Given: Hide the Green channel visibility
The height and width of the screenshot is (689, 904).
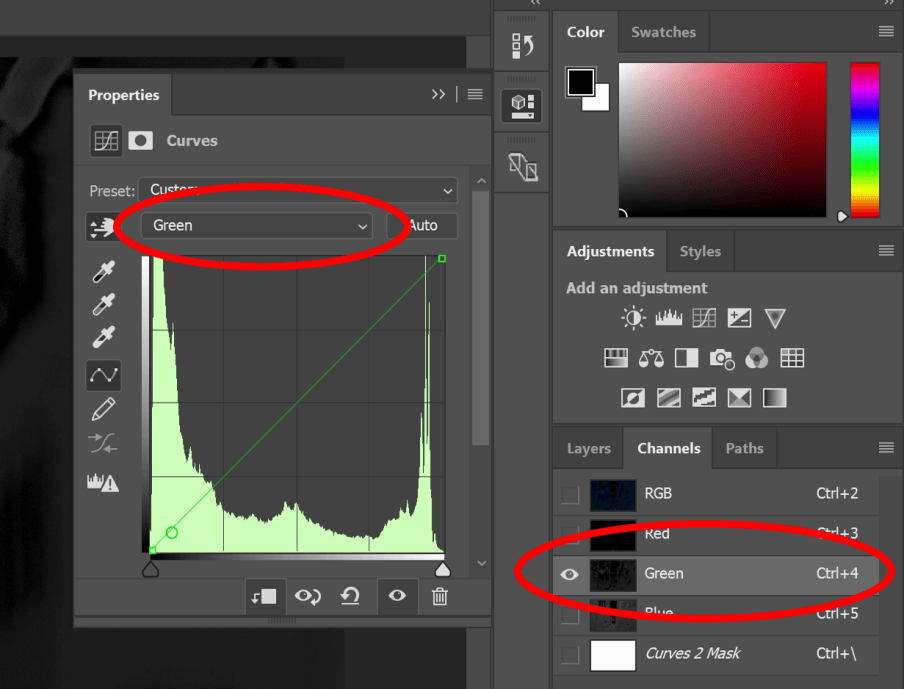Looking at the screenshot, I should coord(570,574).
